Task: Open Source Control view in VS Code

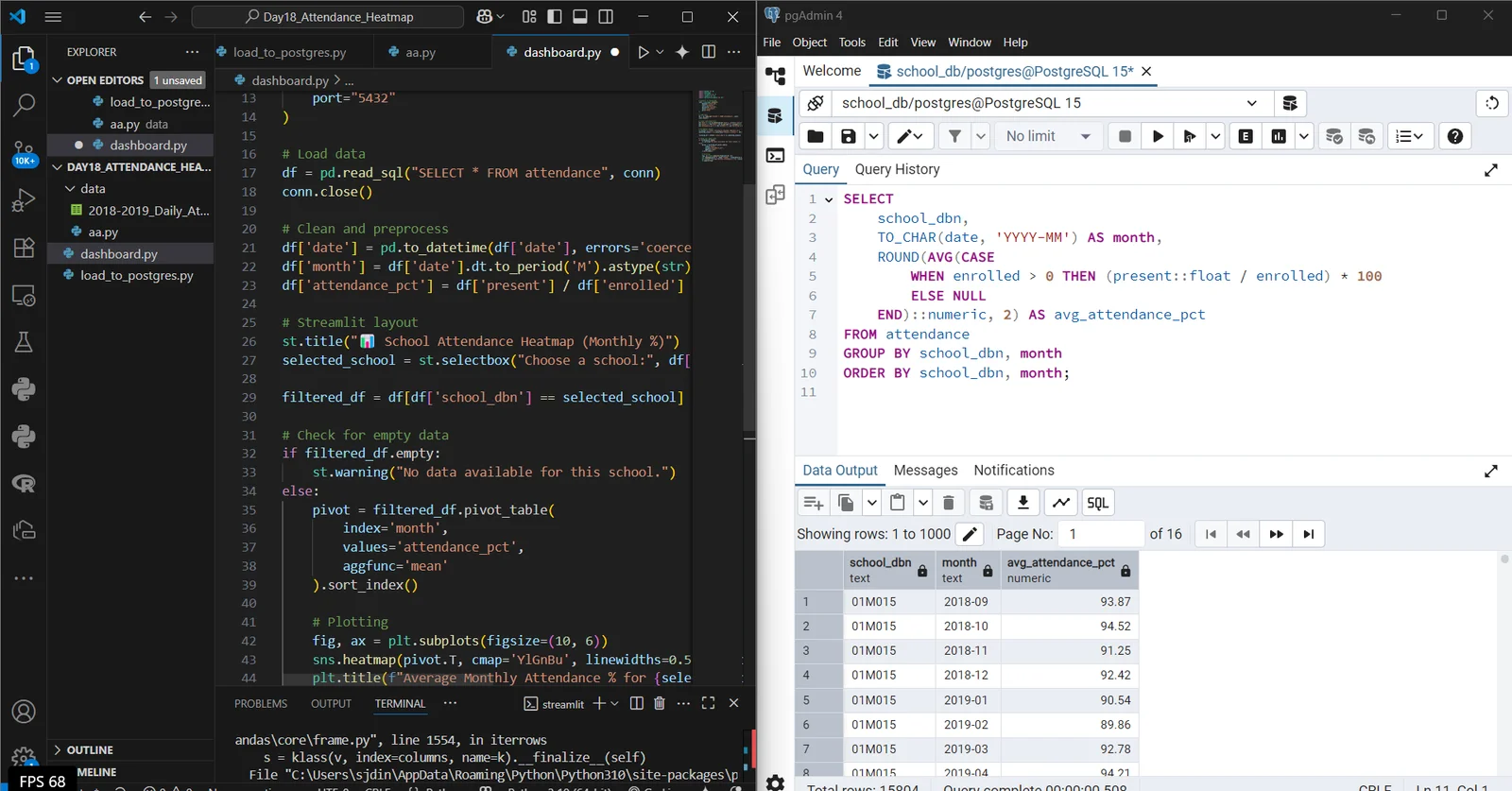Action: 24,152
